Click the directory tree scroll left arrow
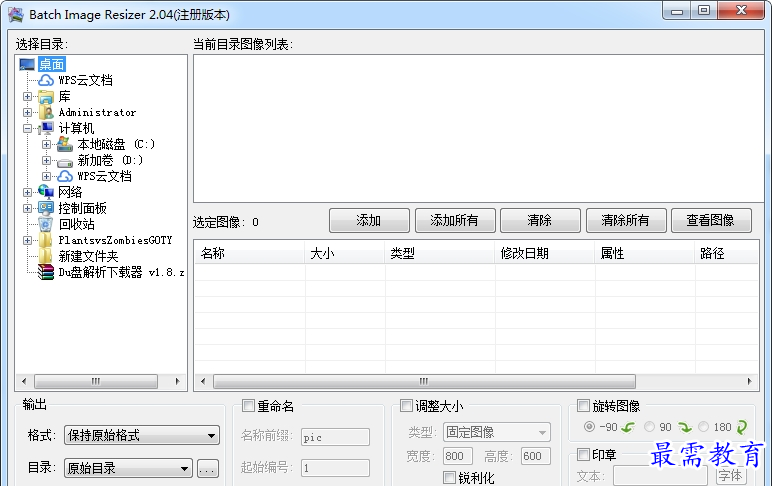The width and height of the screenshot is (772, 486). [x=24, y=381]
